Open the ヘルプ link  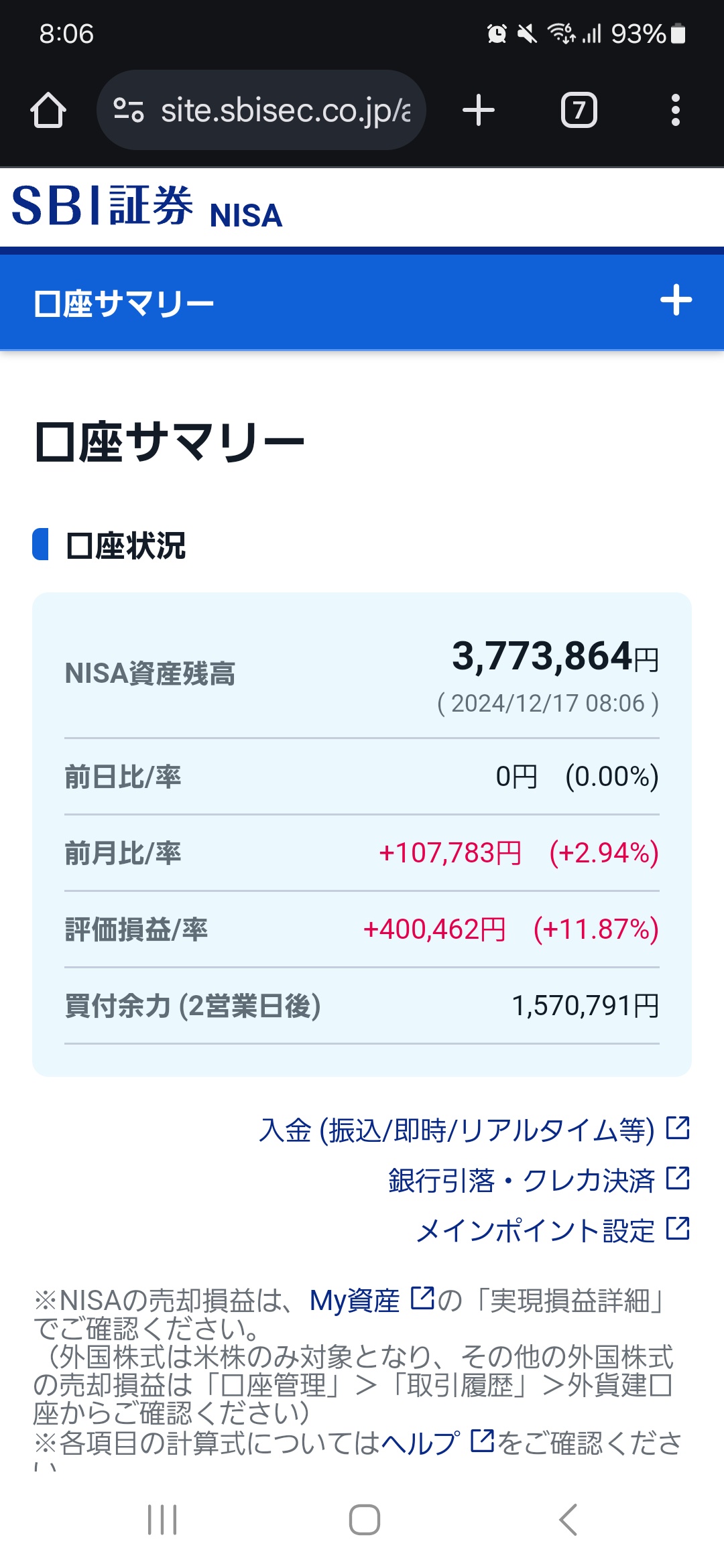pyautogui.click(x=438, y=1443)
